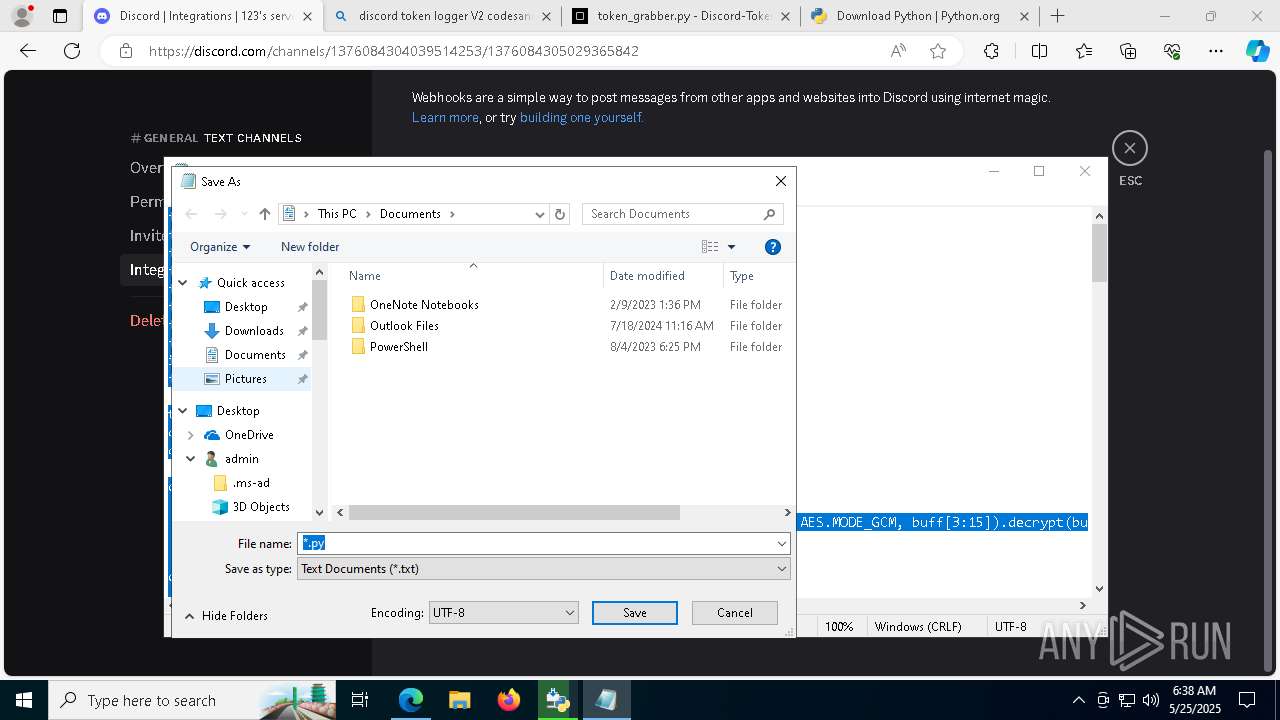The image size is (1280, 720).
Task: Collapse the admin tree node
Action: point(190,459)
